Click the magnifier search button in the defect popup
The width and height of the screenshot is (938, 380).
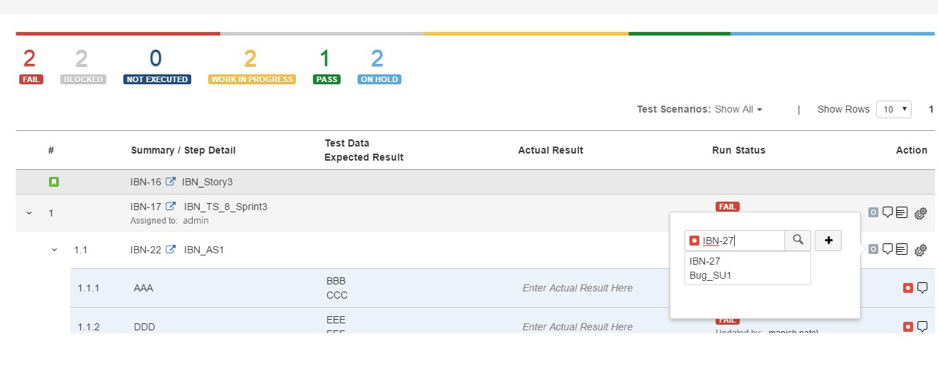[797, 240]
